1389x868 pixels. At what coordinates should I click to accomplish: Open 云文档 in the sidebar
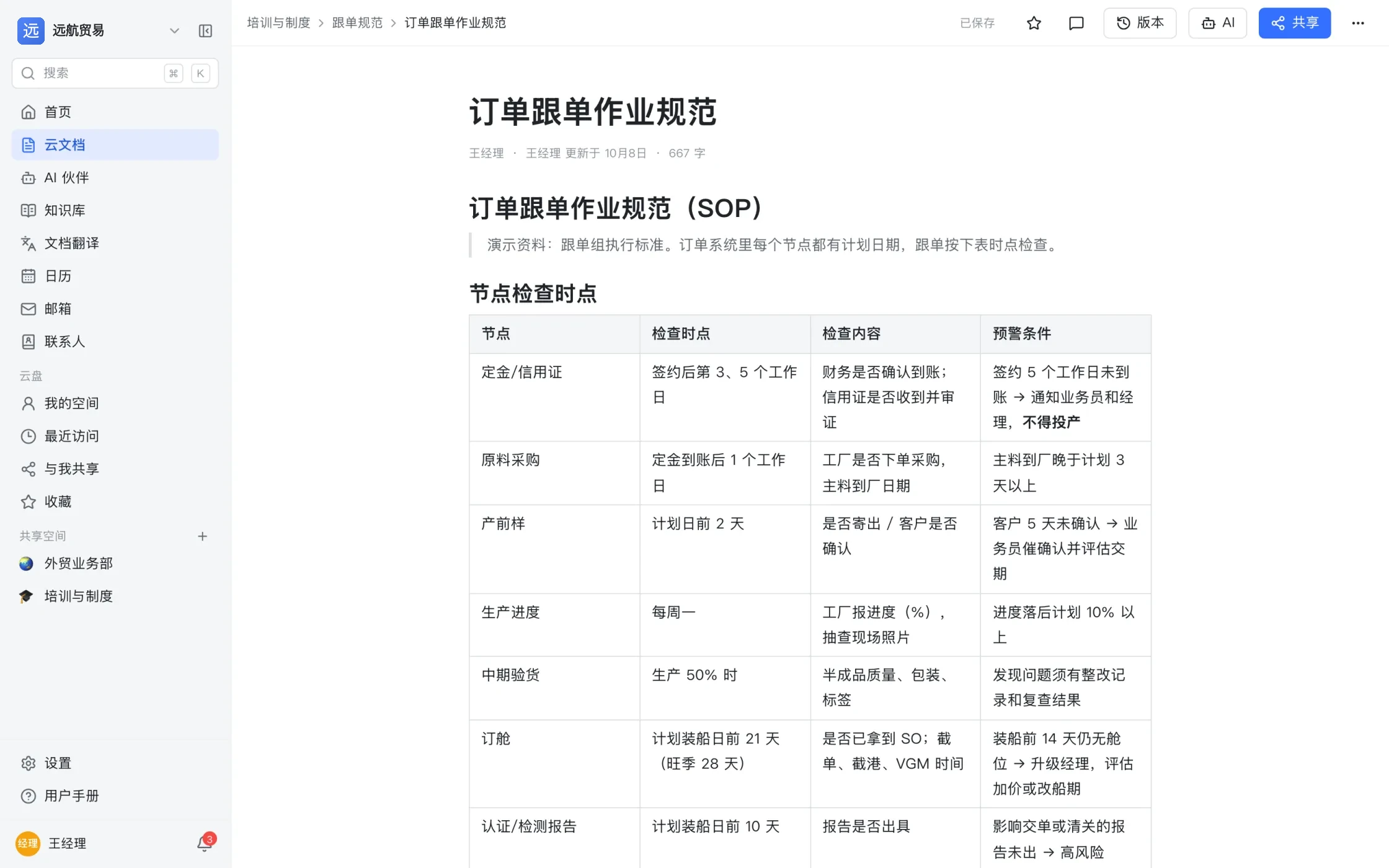pos(115,145)
